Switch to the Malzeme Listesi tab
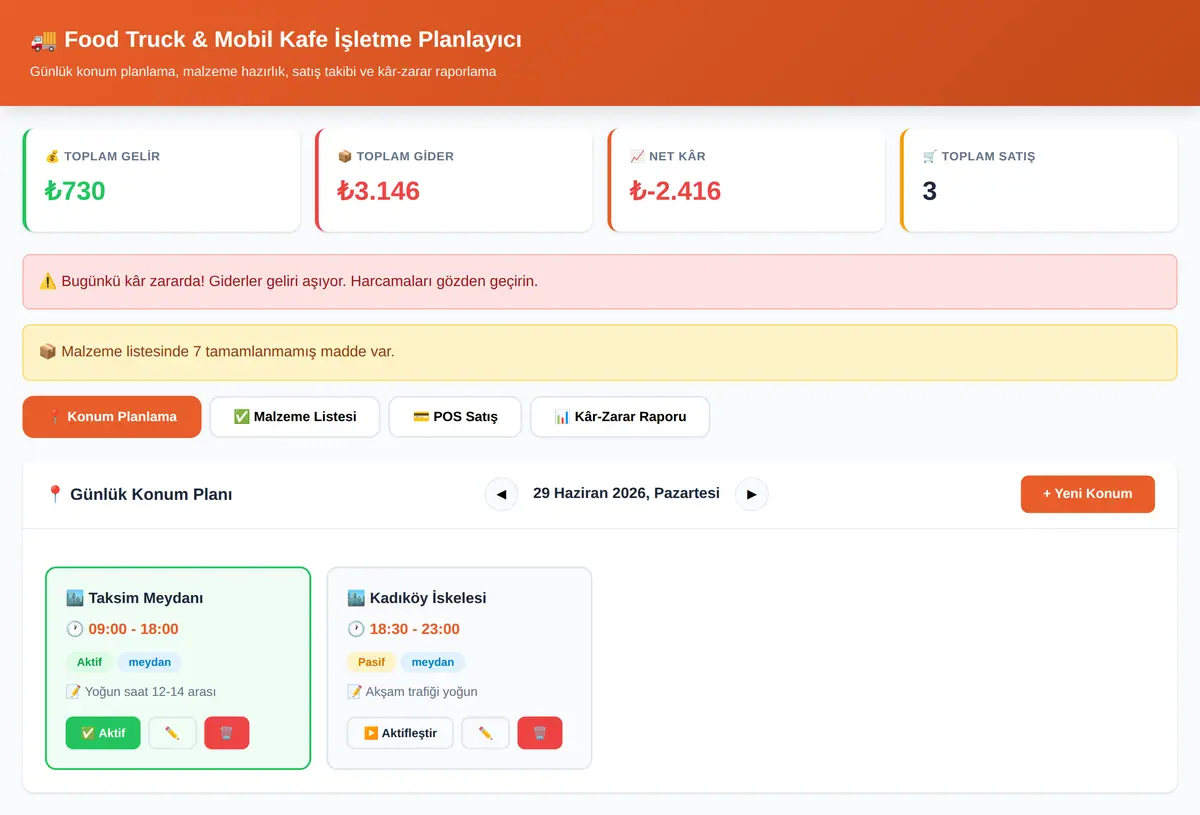Viewport: 1200px width, 815px height. coord(295,417)
